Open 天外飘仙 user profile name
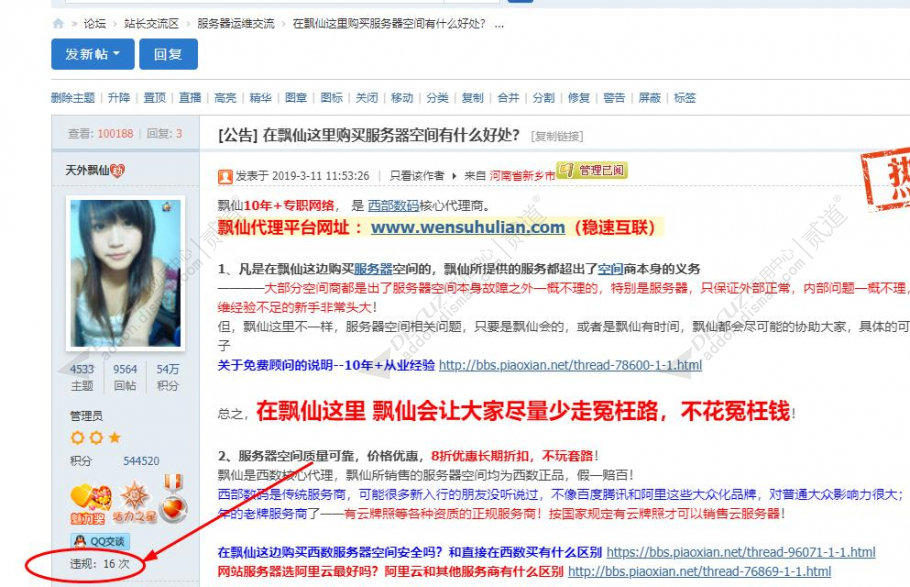The height and width of the screenshot is (587, 910). click(x=87, y=170)
